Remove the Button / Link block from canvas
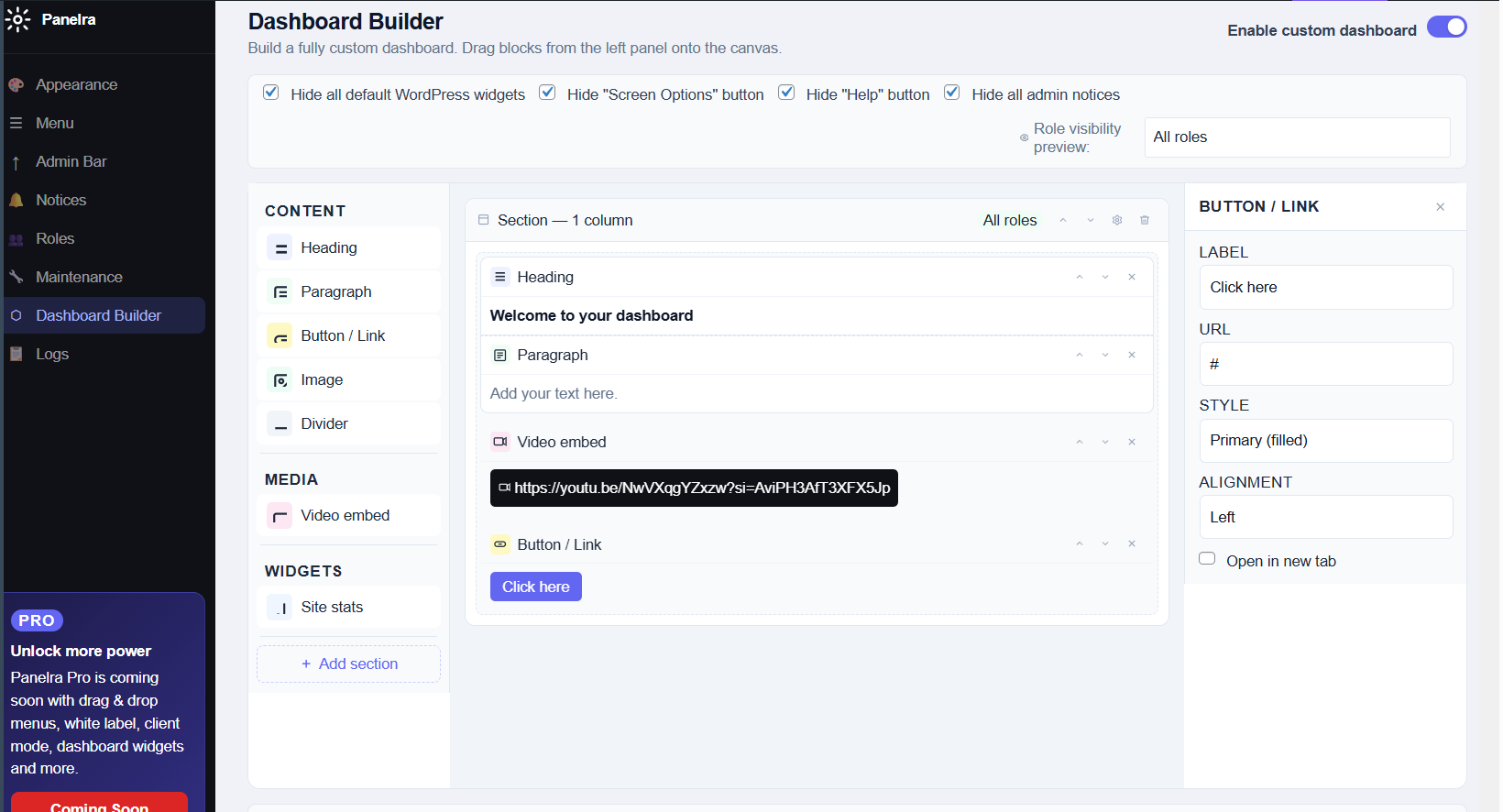Screen dimensions: 1503x812 [x=1132, y=544]
